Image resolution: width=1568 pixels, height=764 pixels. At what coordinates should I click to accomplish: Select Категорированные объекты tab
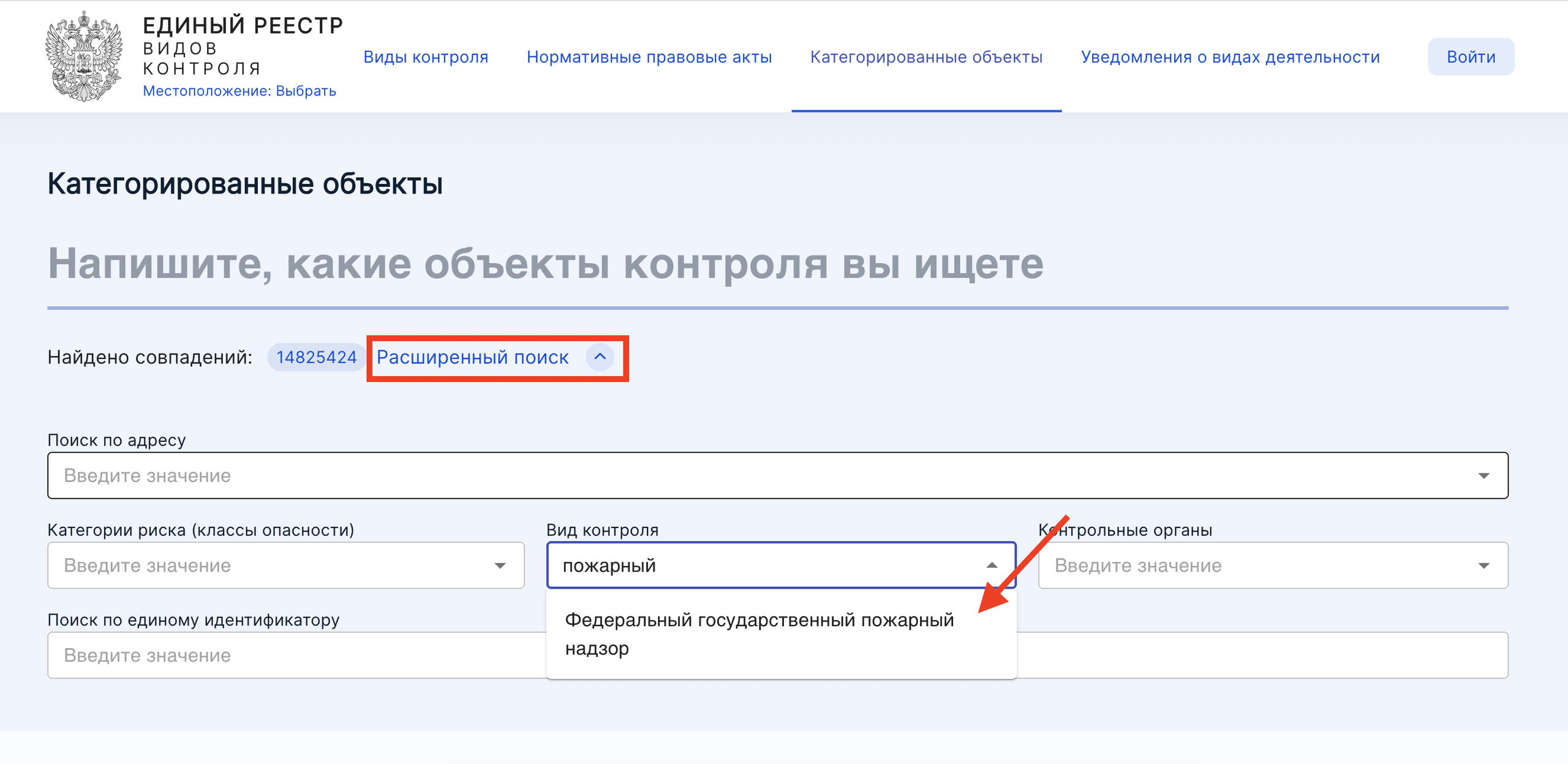pyautogui.click(x=926, y=57)
